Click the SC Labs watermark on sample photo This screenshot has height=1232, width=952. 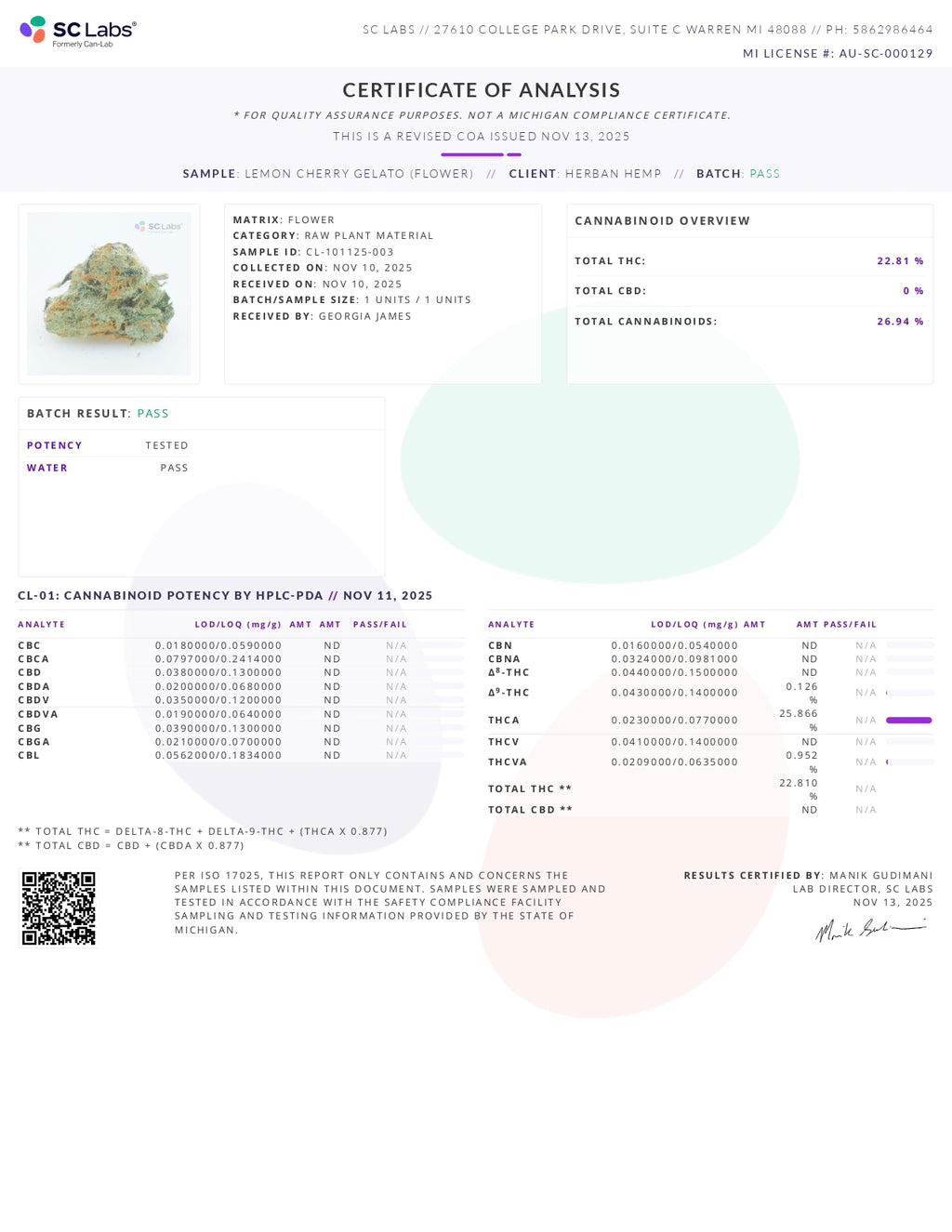pyautogui.click(x=159, y=226)
